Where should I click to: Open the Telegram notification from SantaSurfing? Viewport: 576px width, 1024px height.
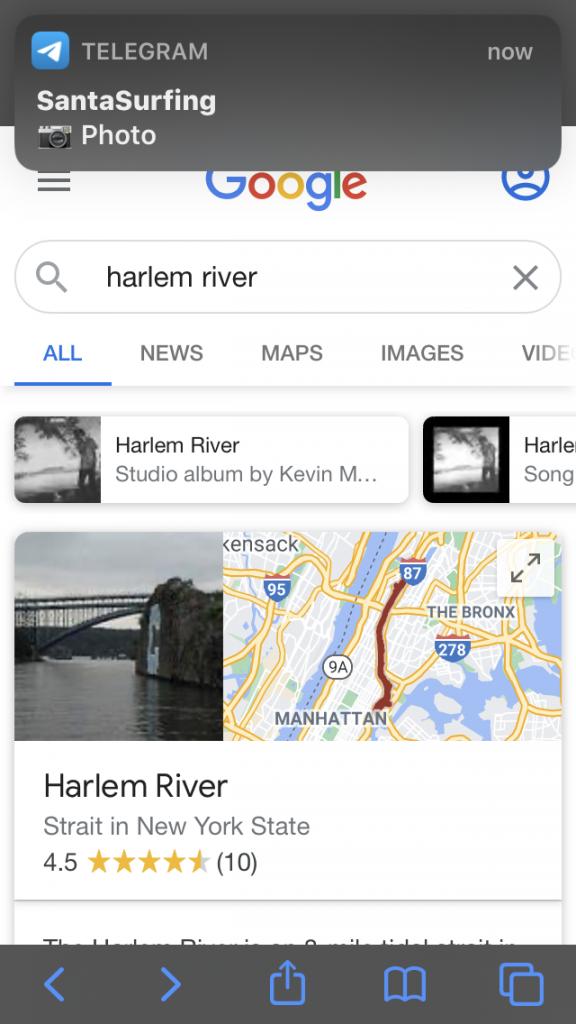tap(288, 93)
